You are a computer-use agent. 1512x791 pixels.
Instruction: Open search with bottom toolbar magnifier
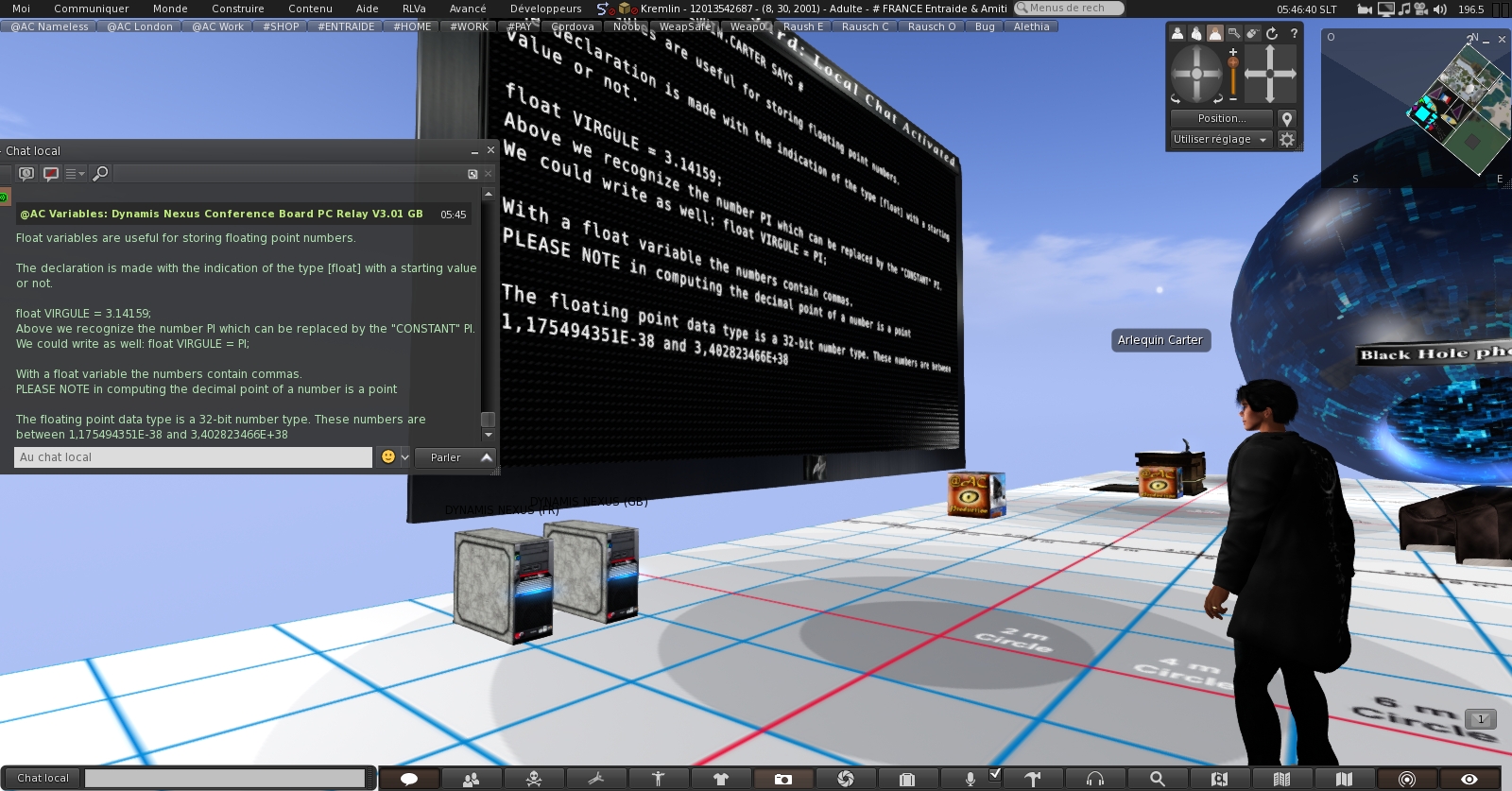click(1157, 779)
